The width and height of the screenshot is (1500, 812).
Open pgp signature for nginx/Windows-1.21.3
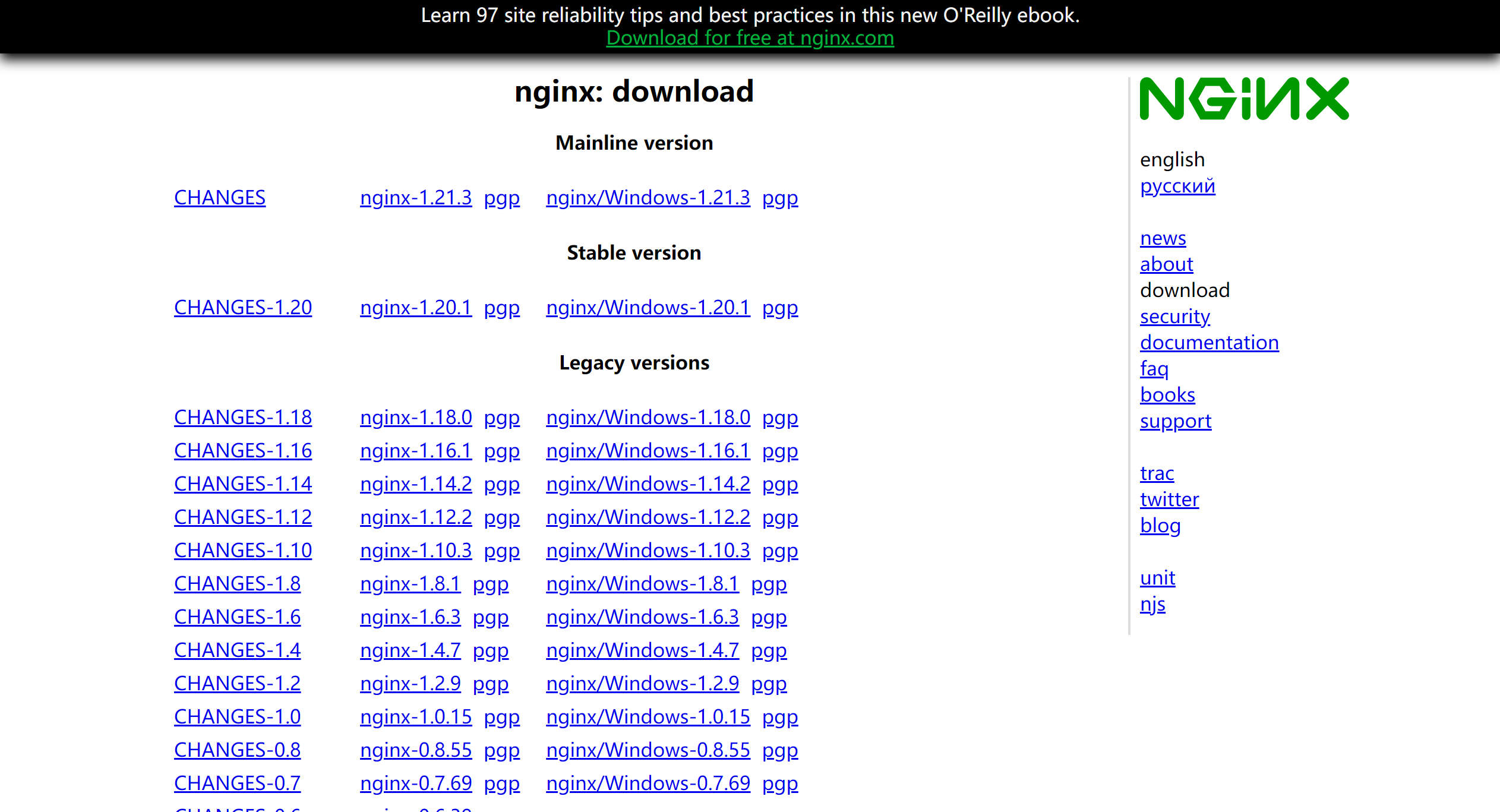pos(779,198)
